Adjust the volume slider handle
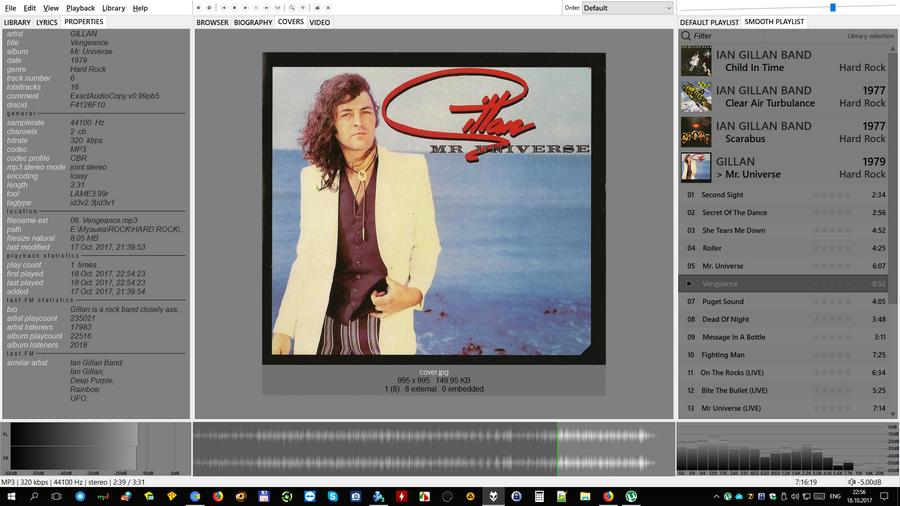The image size is (900, 506). point(832,7)
